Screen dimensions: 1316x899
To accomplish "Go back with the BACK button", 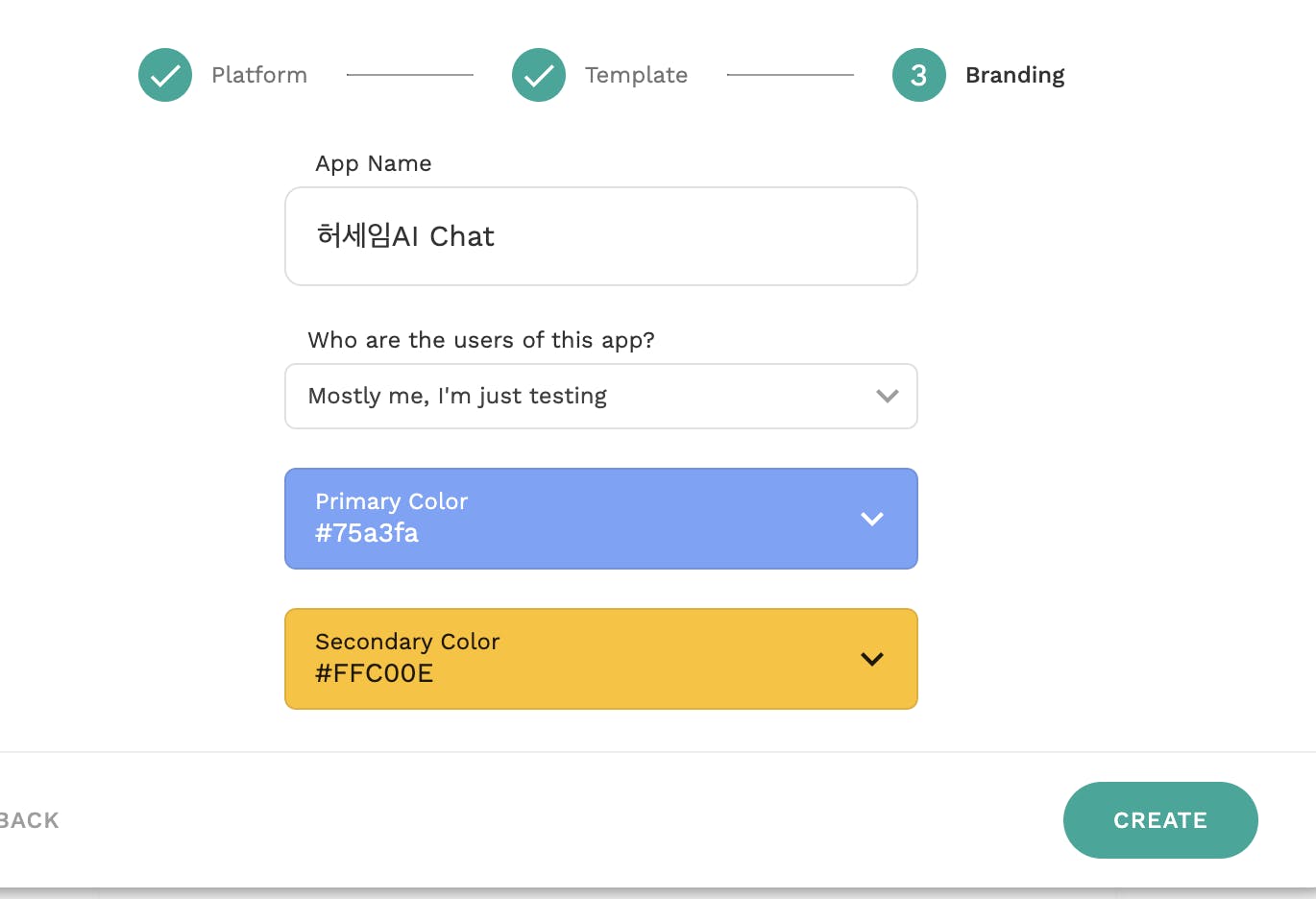I will pyautogui.click(x=29, y=820).
